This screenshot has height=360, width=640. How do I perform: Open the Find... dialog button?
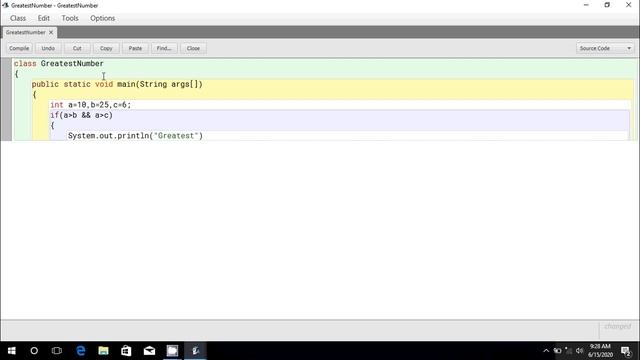pos(164,48)
